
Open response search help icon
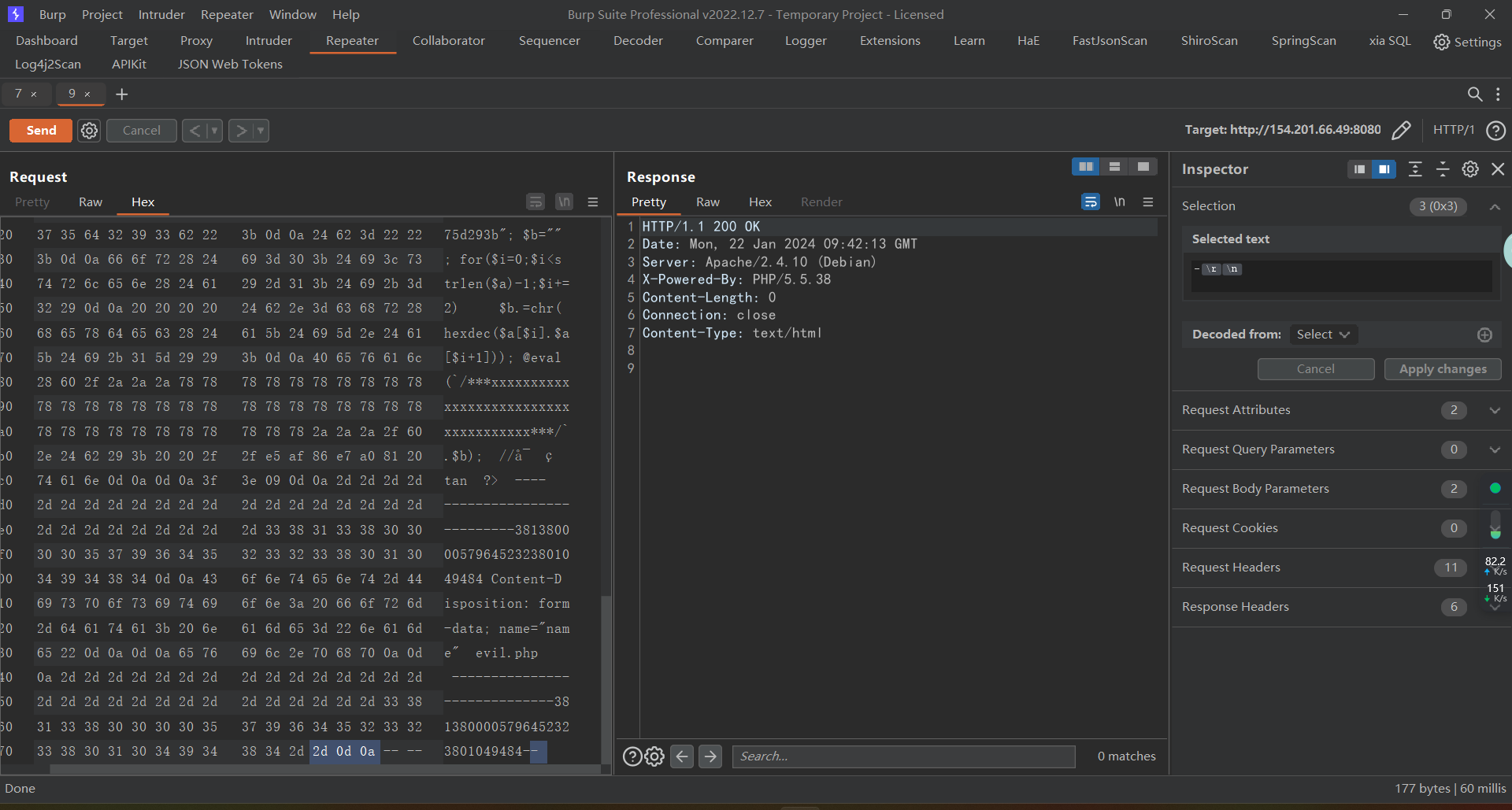click(x=632, y=756)
